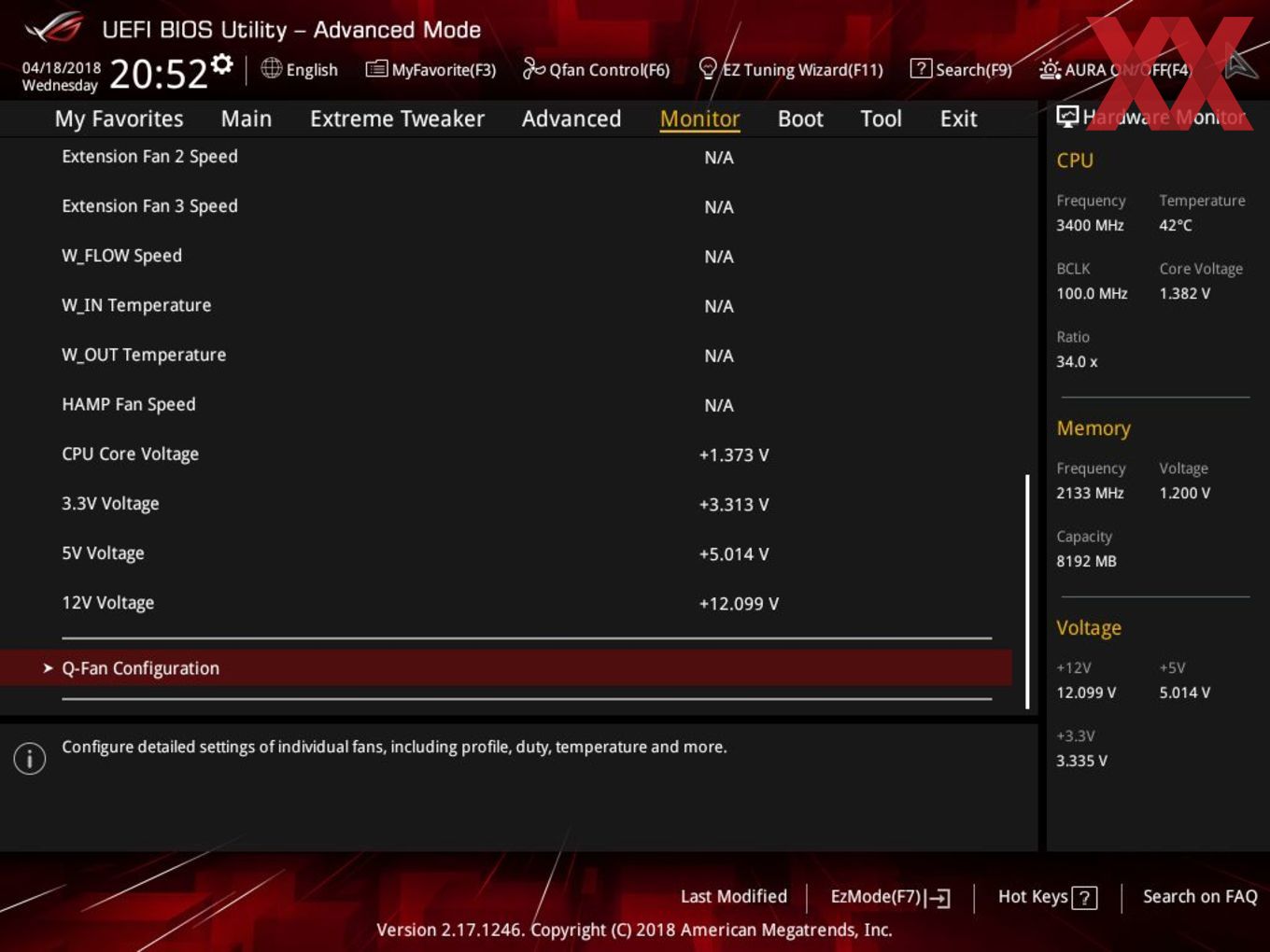The height and width of the screenshot is (952, 1270).
Task: Click the ROG logo
Action: 54,29
